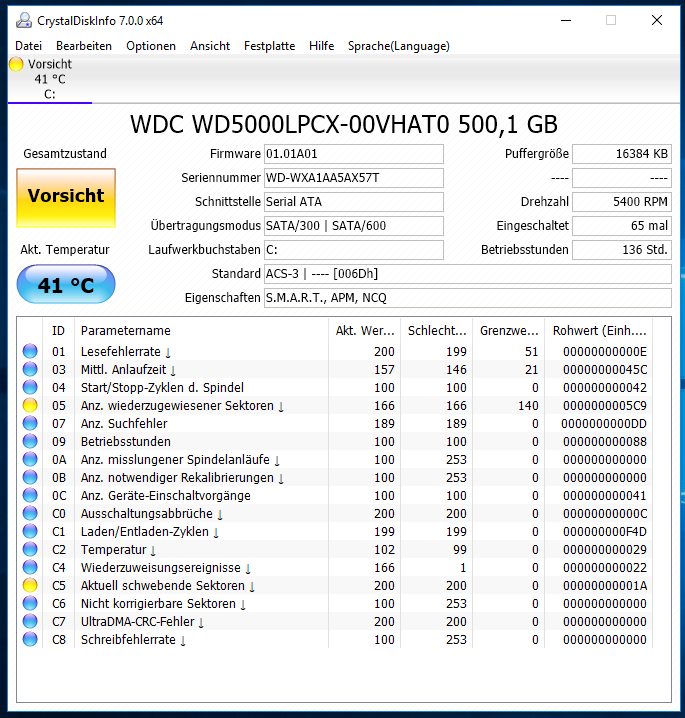Click the blue orb beside Ausschaltungsabbrüche

30,513
